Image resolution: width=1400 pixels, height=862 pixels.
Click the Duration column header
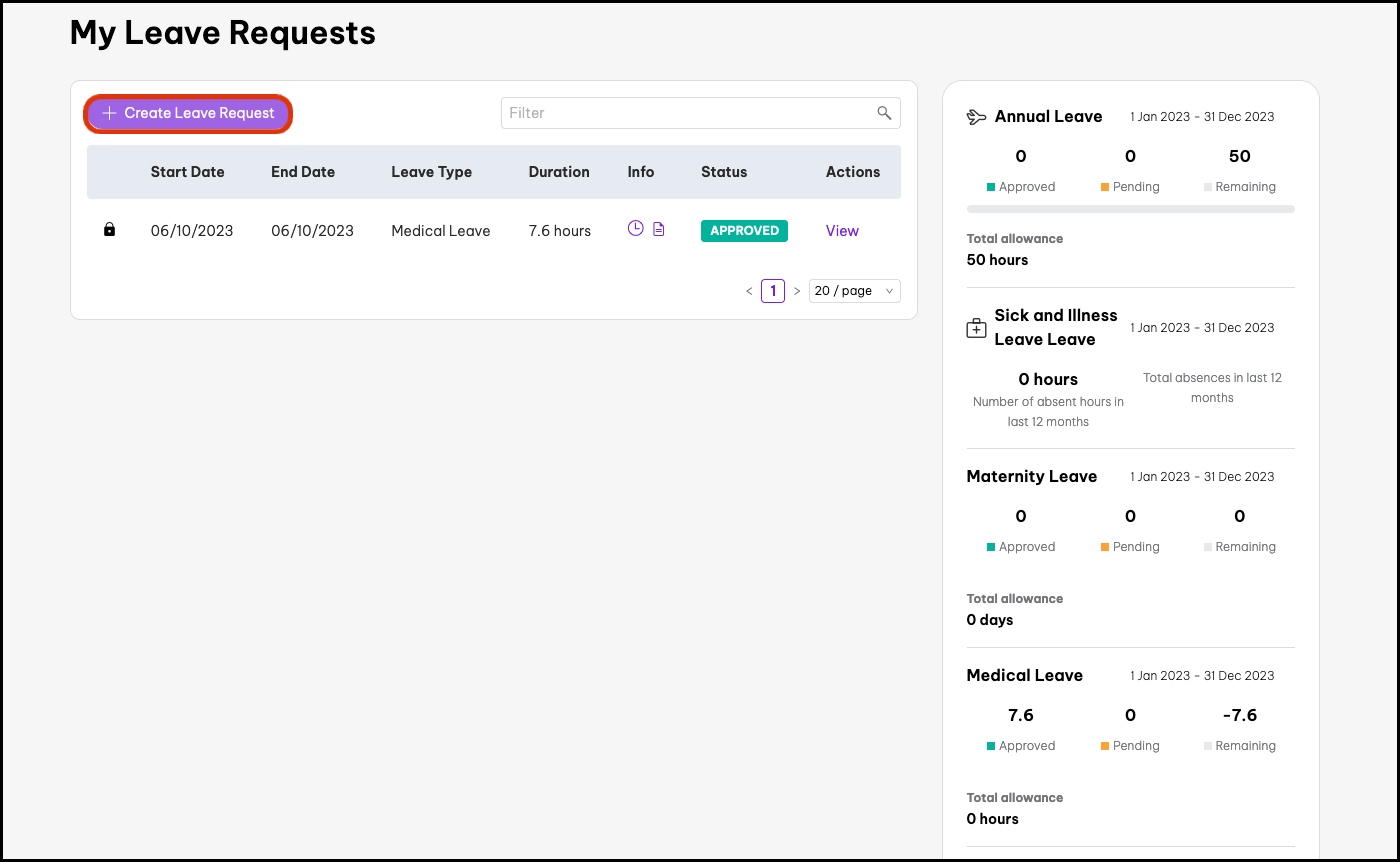(x=559, y=172)
